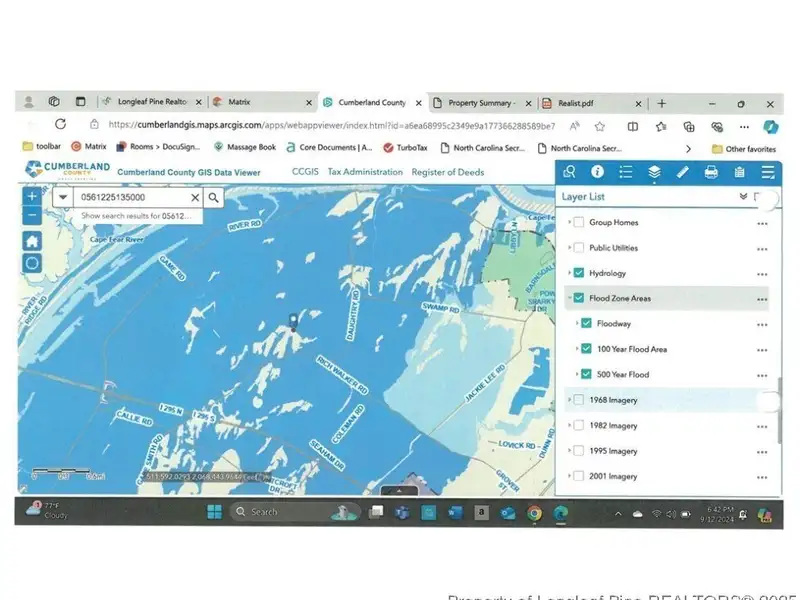The height and width of the screenshot is (600, 800).
Task: Click the search magnifier button
Action: point(213,198)
